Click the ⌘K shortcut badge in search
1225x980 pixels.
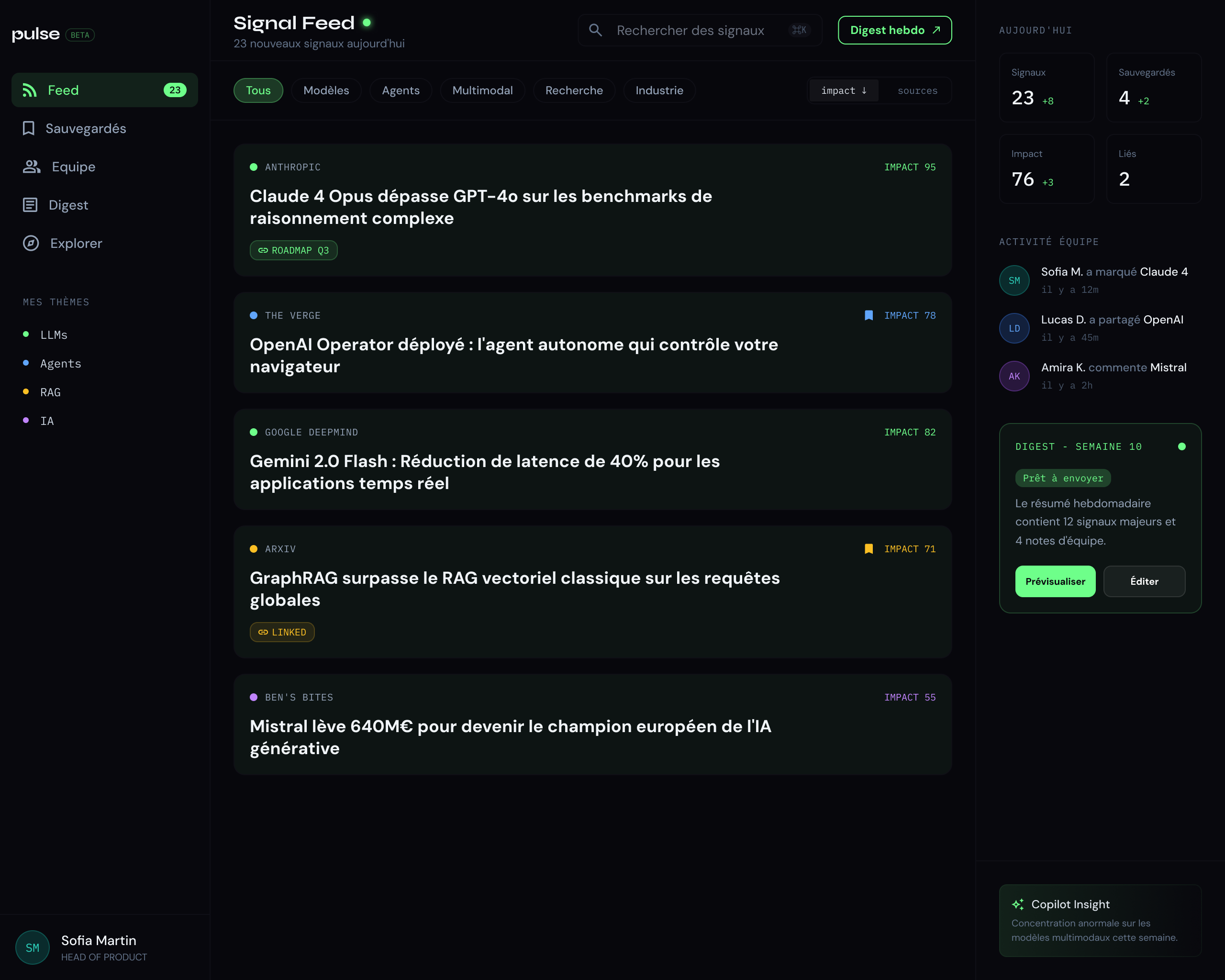[799, 30]
